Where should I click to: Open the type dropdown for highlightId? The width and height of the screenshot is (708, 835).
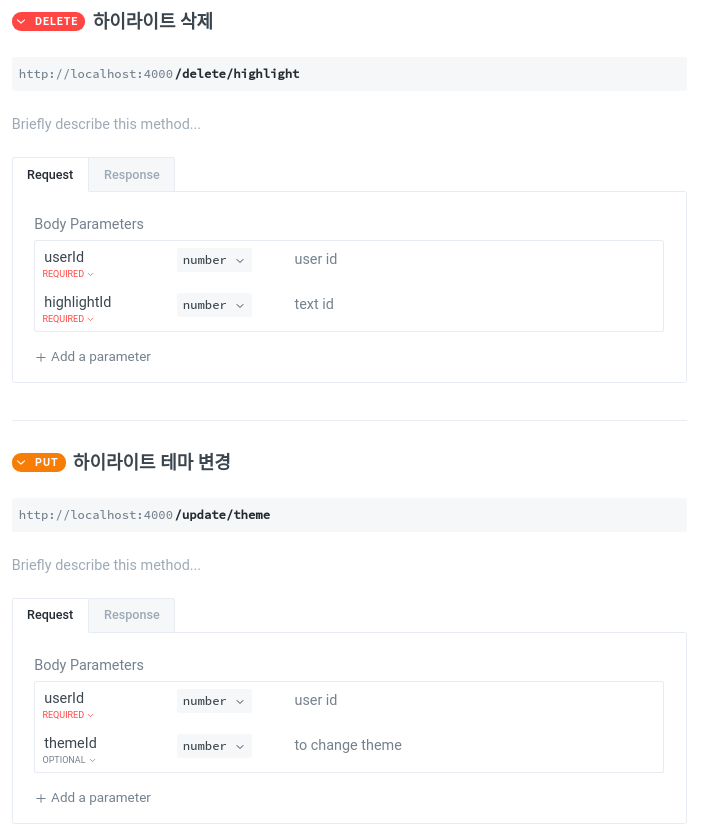(x=213, y=304)
